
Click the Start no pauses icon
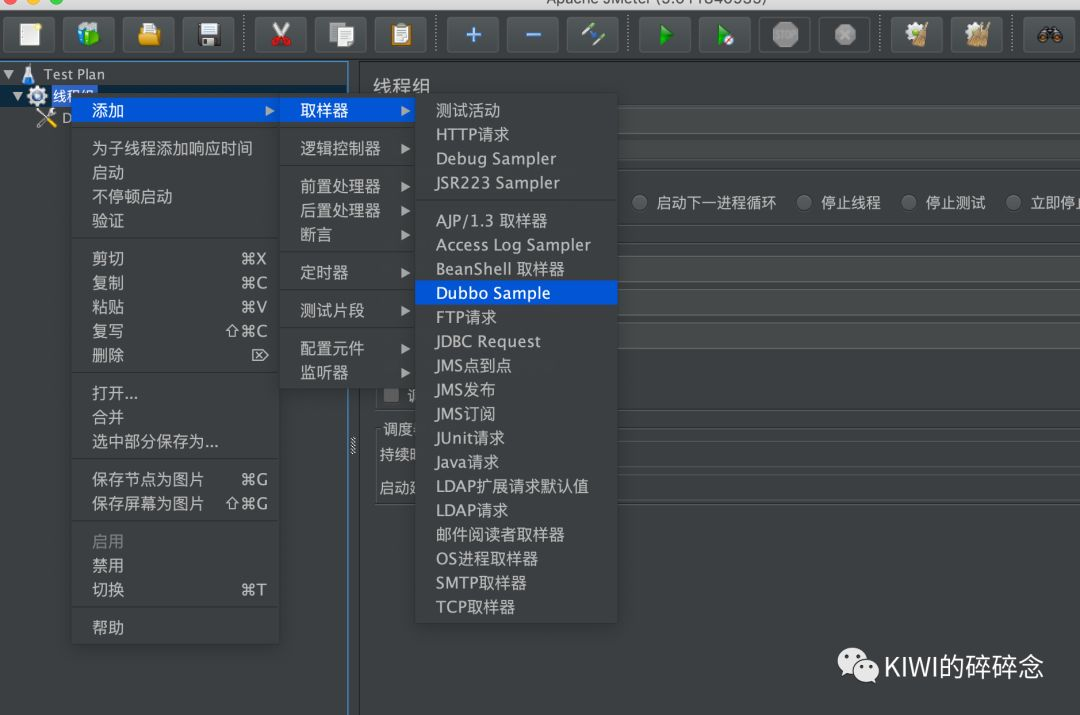[x=725, y=34]
